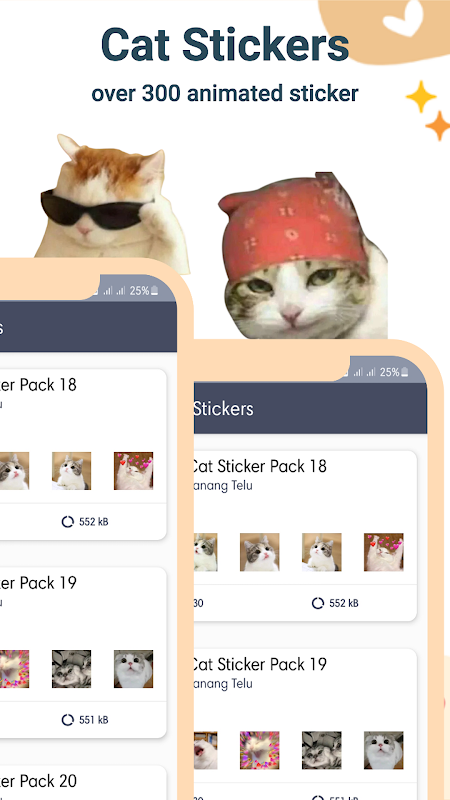
Task: Click the 551 kB size icon on left phone
Action: tap(67, 720)
